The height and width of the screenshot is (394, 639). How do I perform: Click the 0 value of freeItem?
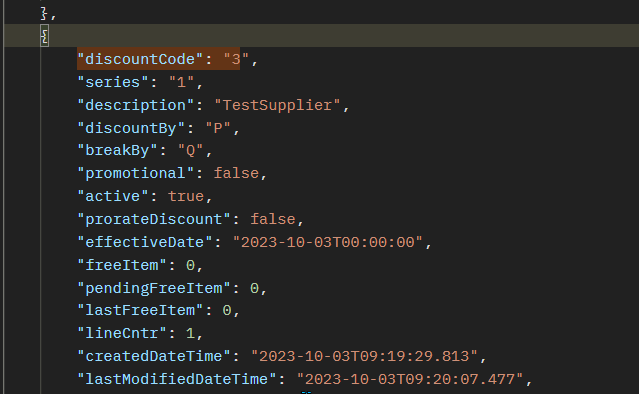[190, 266]
